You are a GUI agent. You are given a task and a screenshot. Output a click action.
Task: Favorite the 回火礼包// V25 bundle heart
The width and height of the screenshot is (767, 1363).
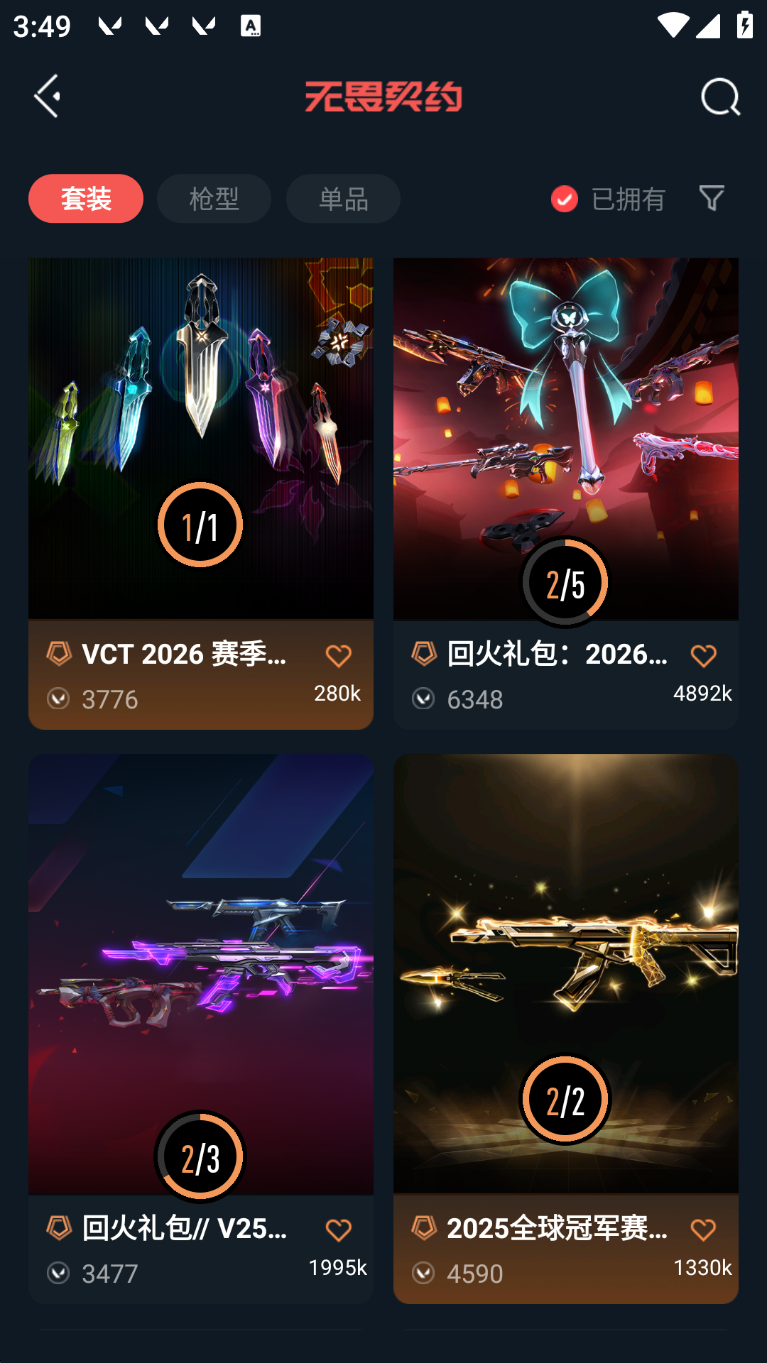pyautogui.click(x=339, y=1230)
